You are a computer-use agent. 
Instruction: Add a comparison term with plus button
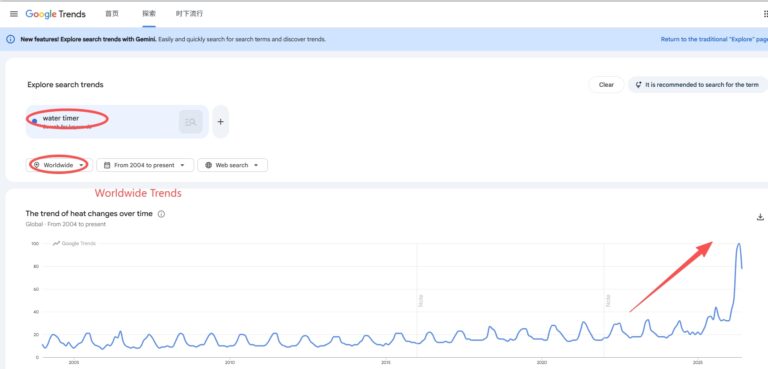pyautogui.click(x=220, y=122)
